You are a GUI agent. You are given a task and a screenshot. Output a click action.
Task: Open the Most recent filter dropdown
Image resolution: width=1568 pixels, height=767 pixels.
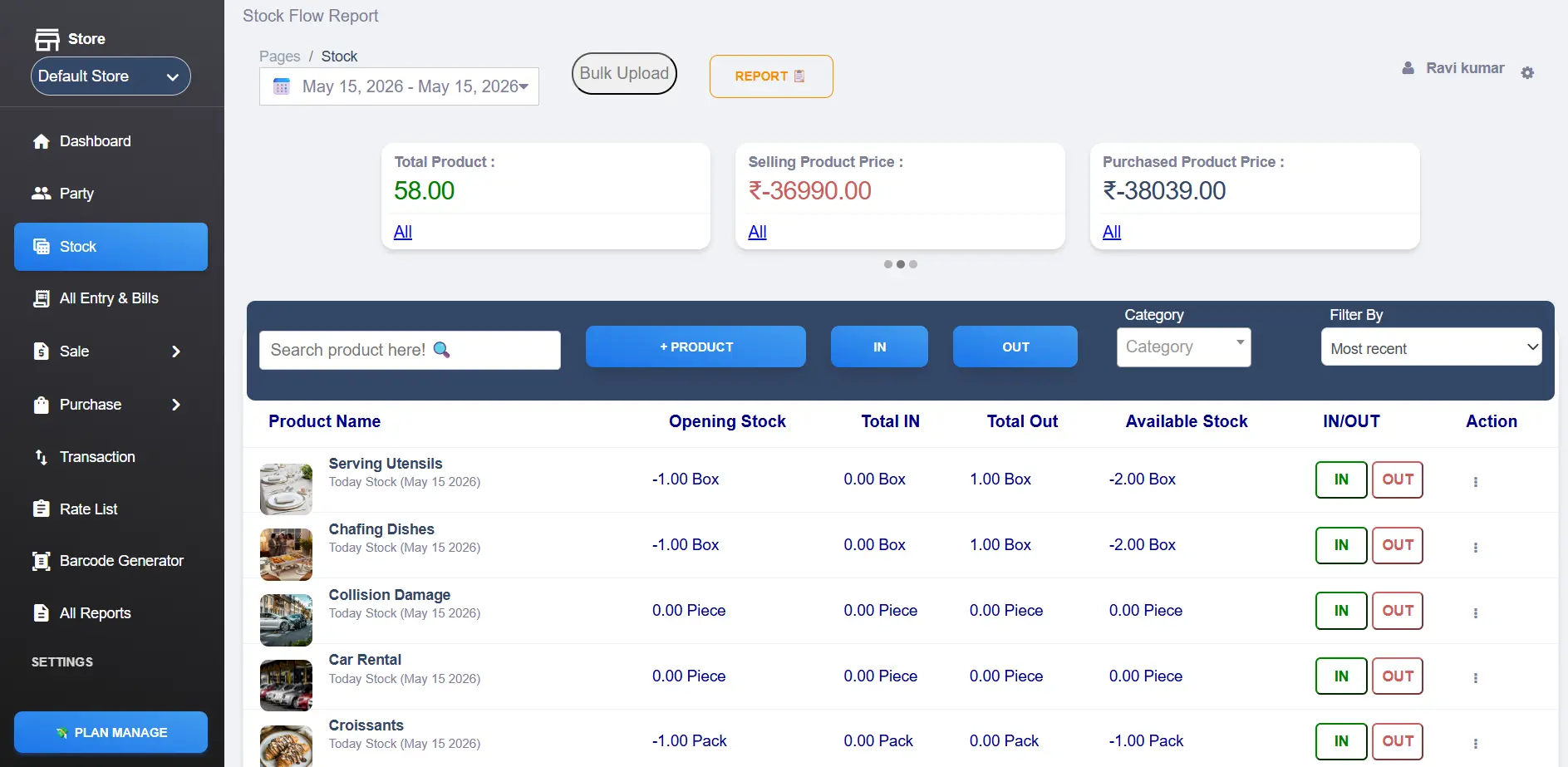coord(1431,347)
